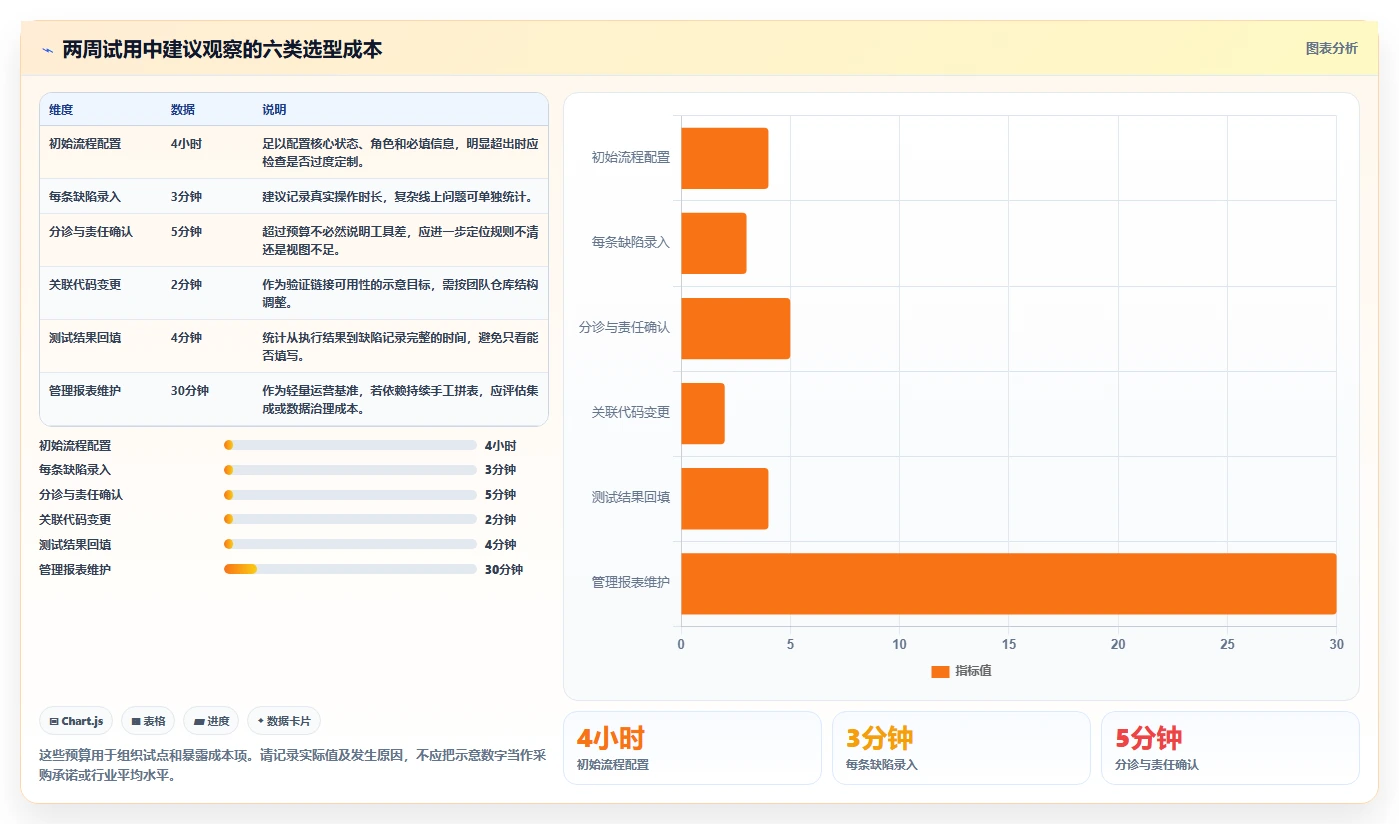
Task: Click the 管理报表维护 progress bar
Action: (x=350, y=569)
